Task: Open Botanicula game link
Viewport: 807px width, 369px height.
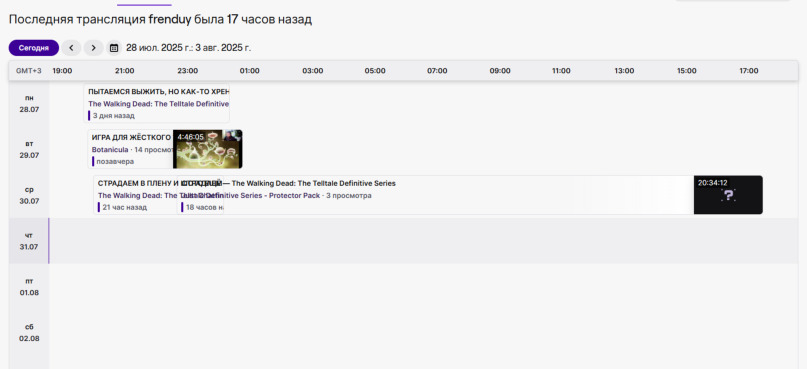Action: click(110, 150)
